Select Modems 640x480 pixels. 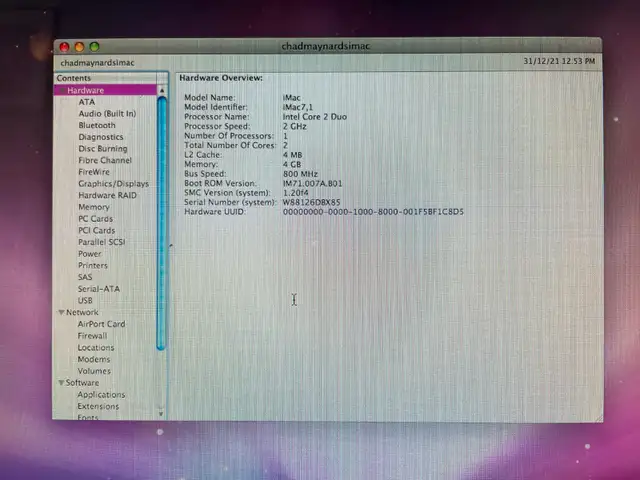(94, 359)
